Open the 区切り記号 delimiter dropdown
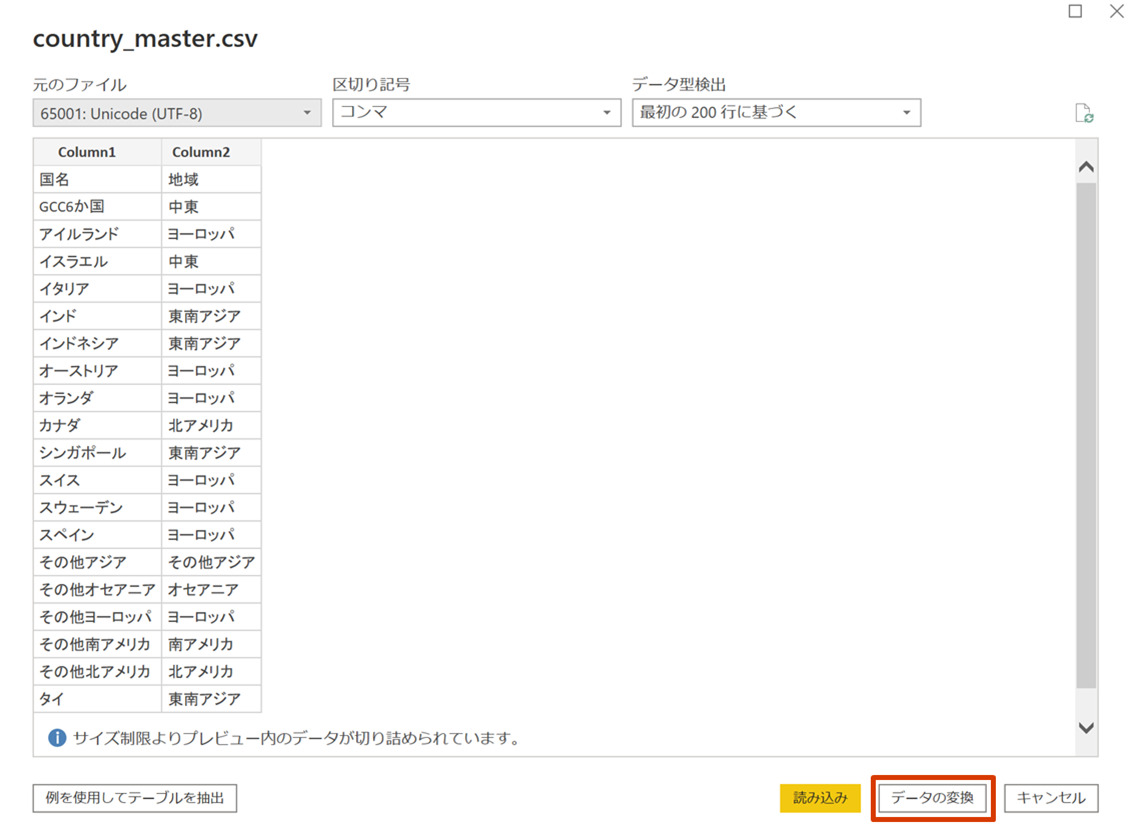This screenshot has width=1132, height=827. [476, 113]
